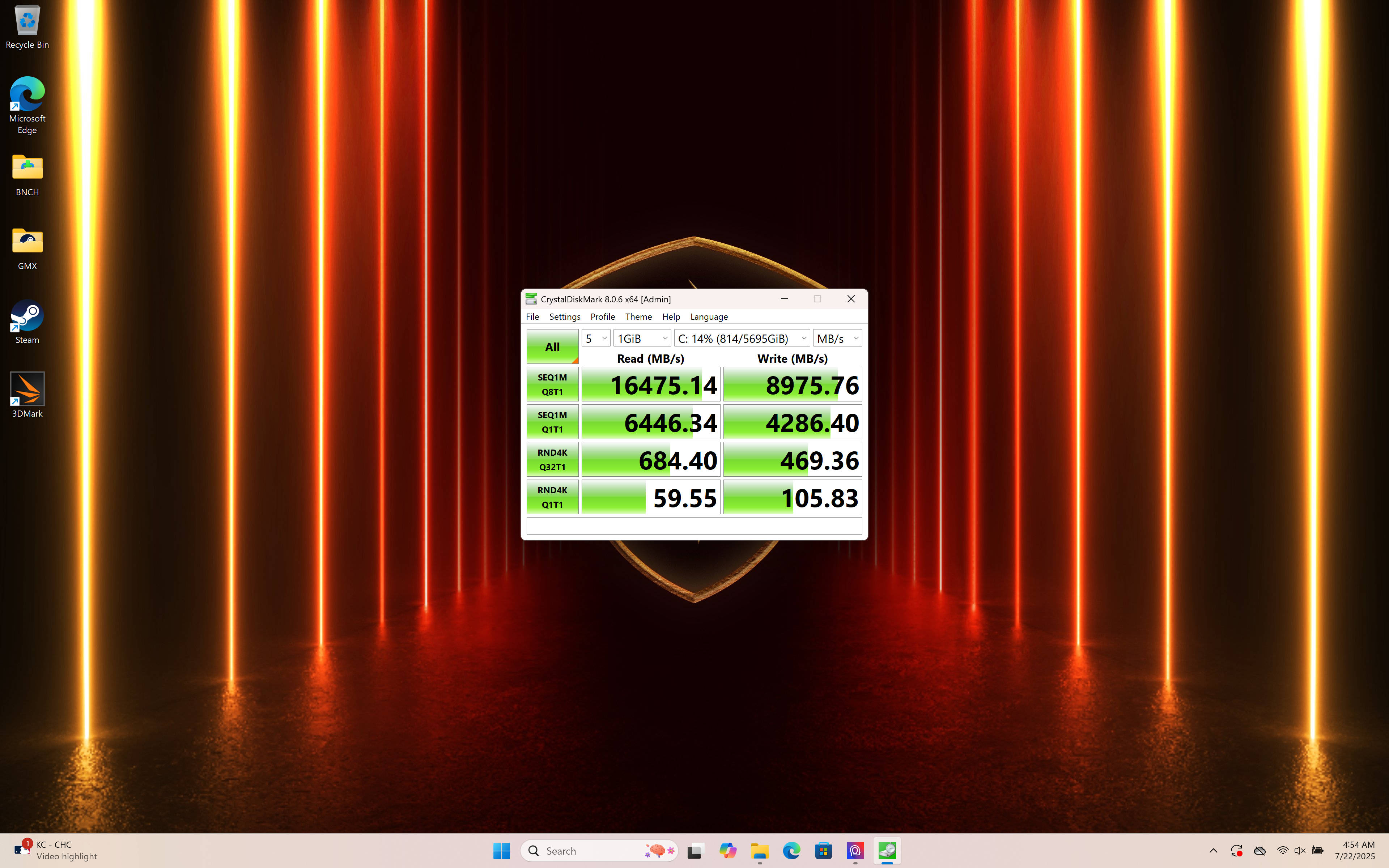Open the Settings menu in CrystalDiskMark

click(x=565, y=317)
